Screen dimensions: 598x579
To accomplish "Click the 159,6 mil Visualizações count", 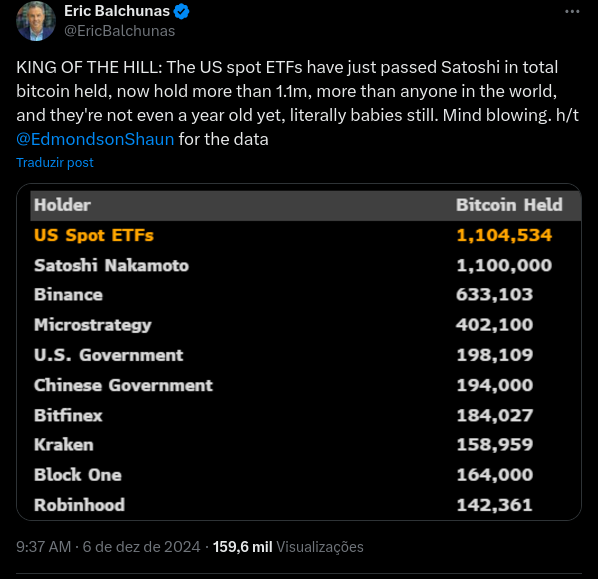I will 288,547.
